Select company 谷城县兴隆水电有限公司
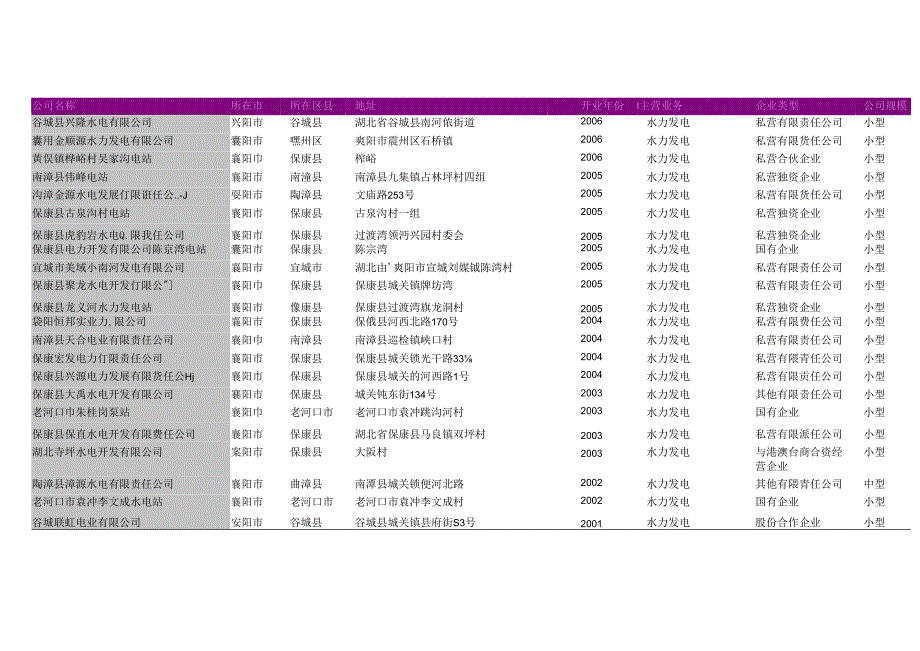The image size is (920, 651). (92, 123)
